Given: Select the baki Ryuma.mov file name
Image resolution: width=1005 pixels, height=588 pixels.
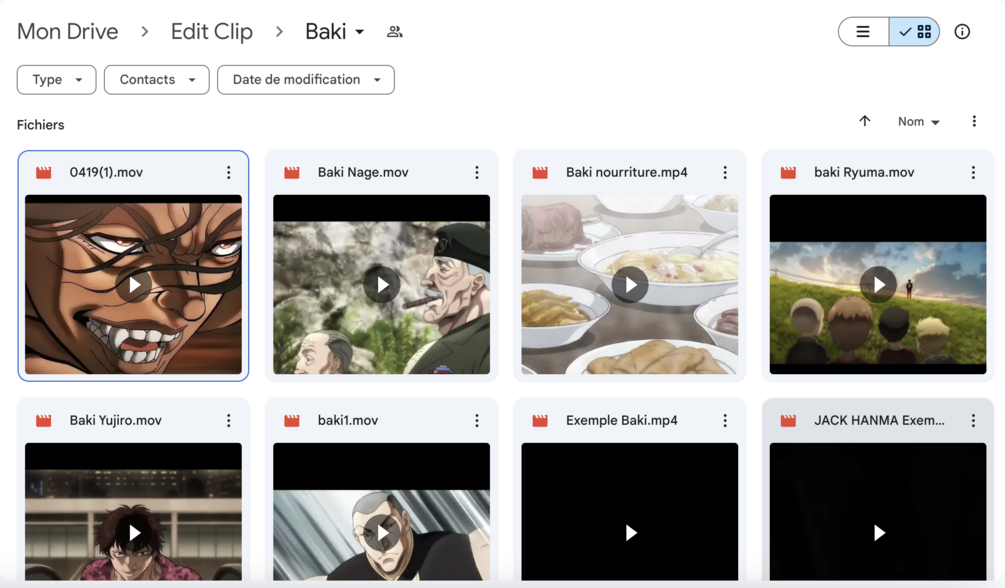Looking at the screenshot, I should pyautogui.click(x=864, y=172).
